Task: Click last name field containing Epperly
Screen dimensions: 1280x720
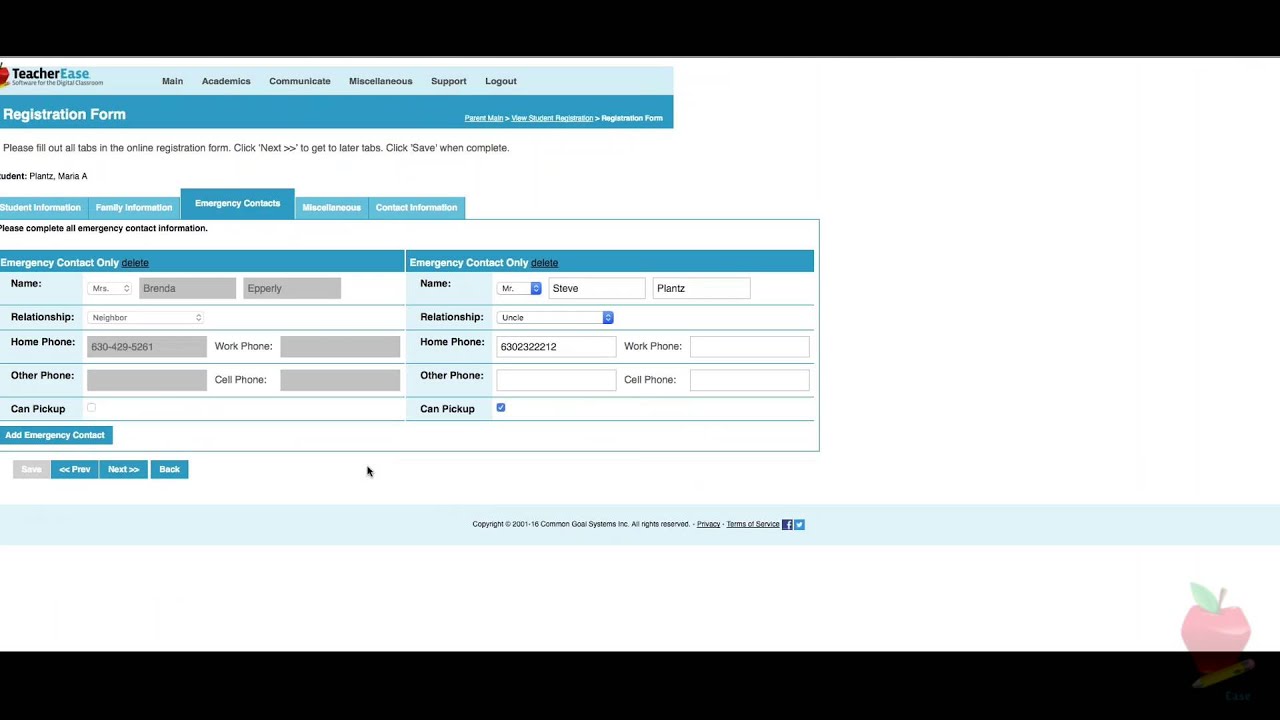Action: [x=292, y=288]
